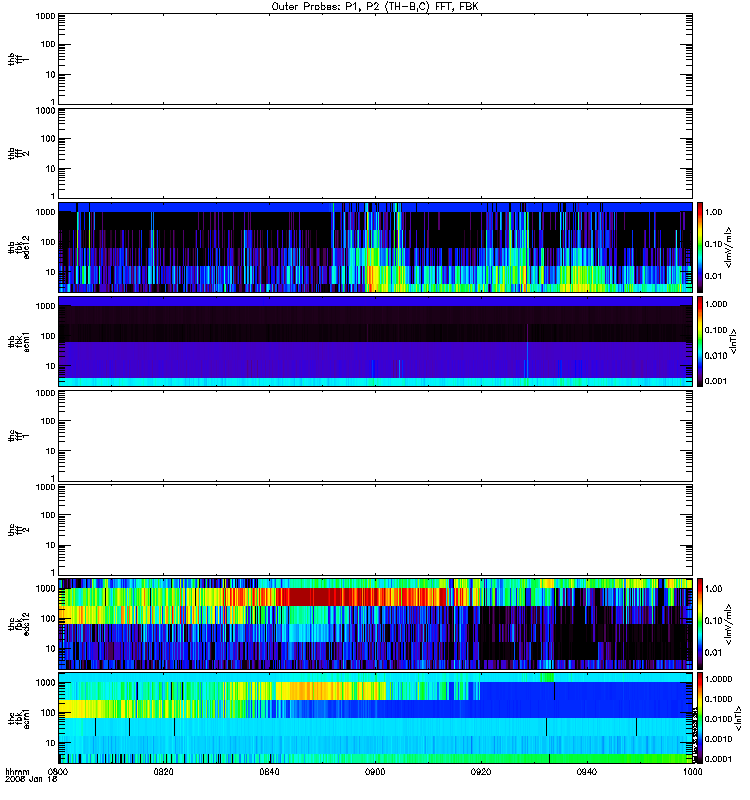Select the 'thb fbk edc12' axis label
This screenshot has height=800, width=750.
click(19, 247)
